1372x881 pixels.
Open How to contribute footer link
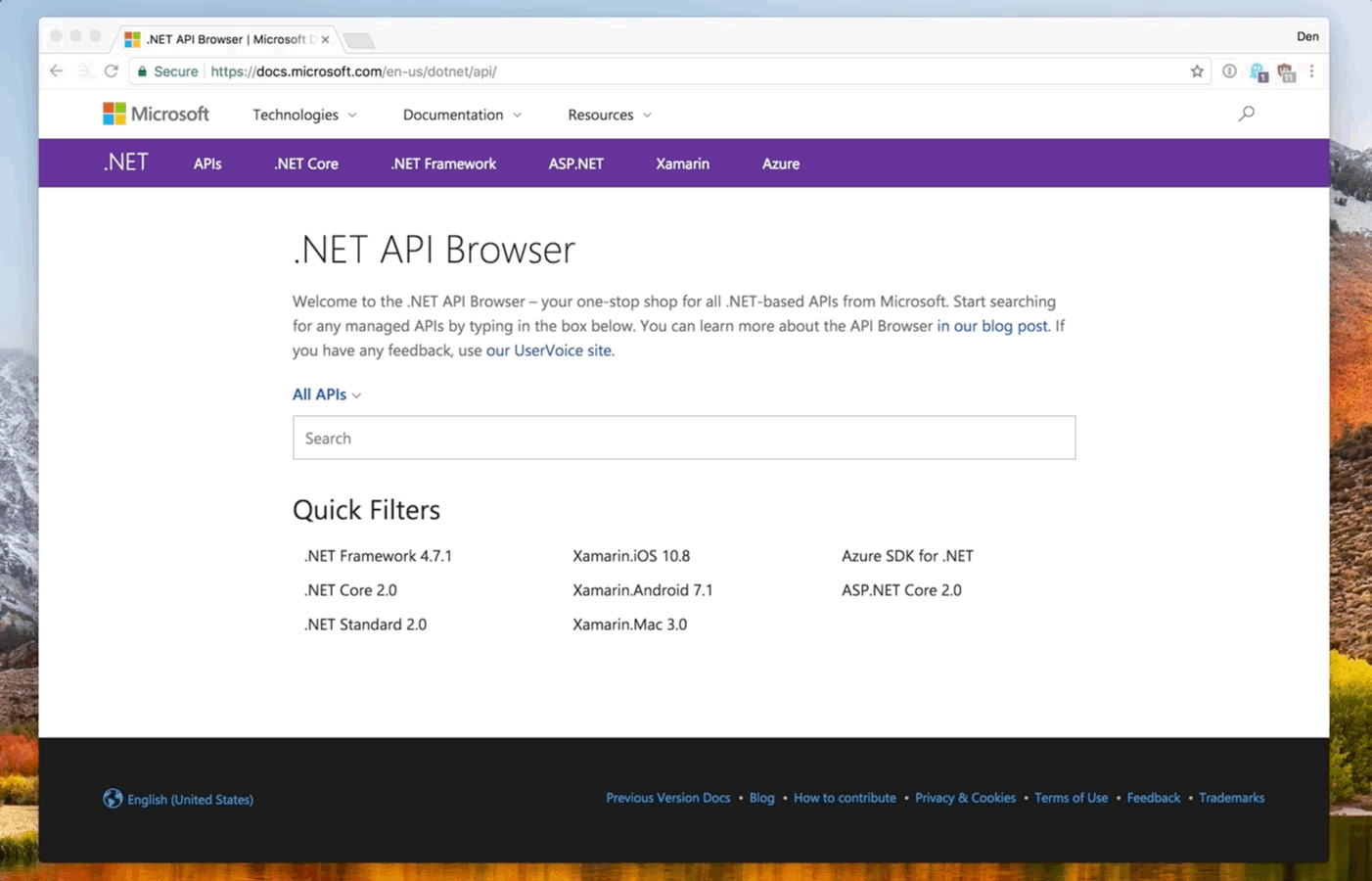tap(845, 798)
